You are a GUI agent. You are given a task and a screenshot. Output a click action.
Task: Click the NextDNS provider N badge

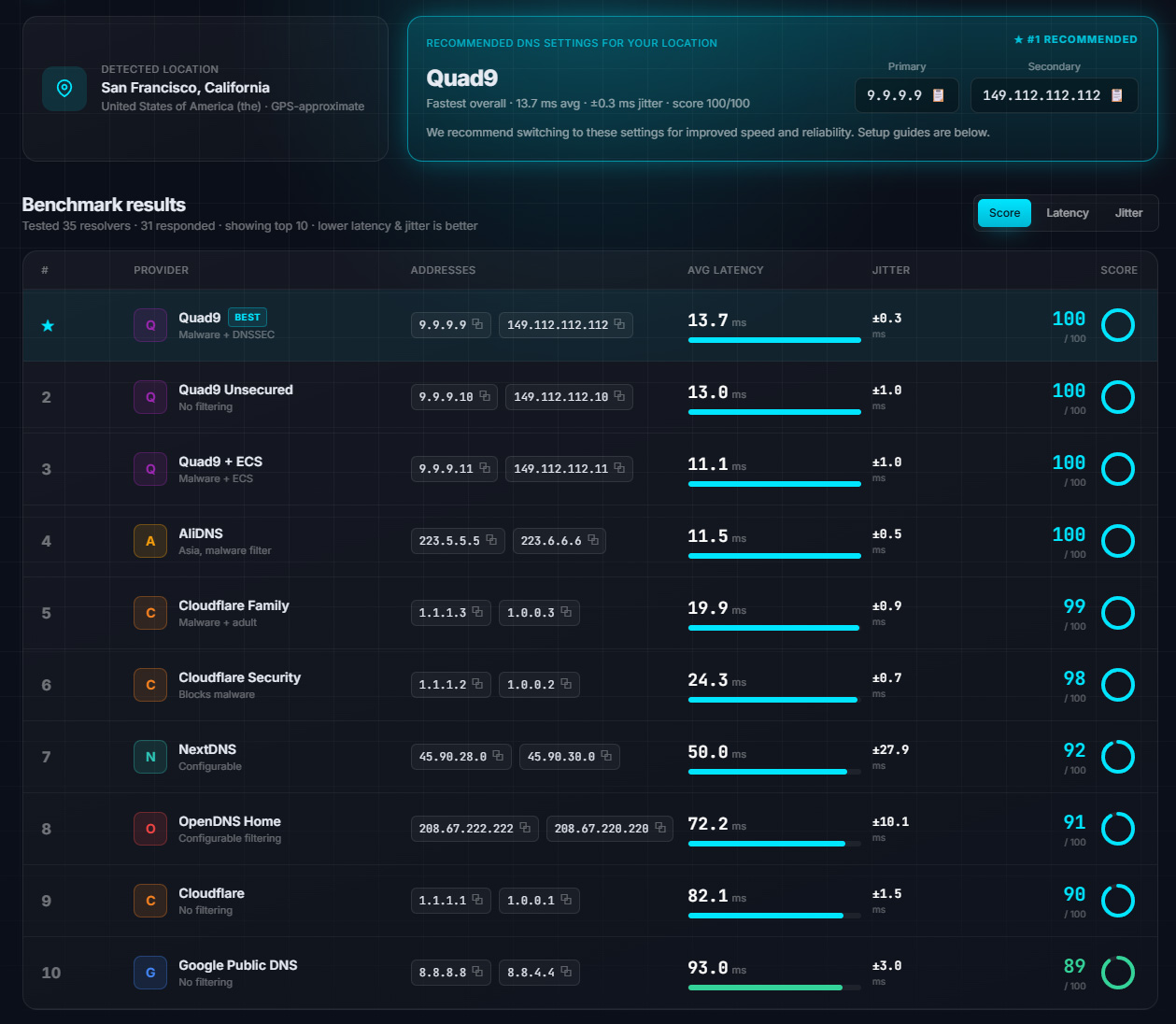(150, 757)
